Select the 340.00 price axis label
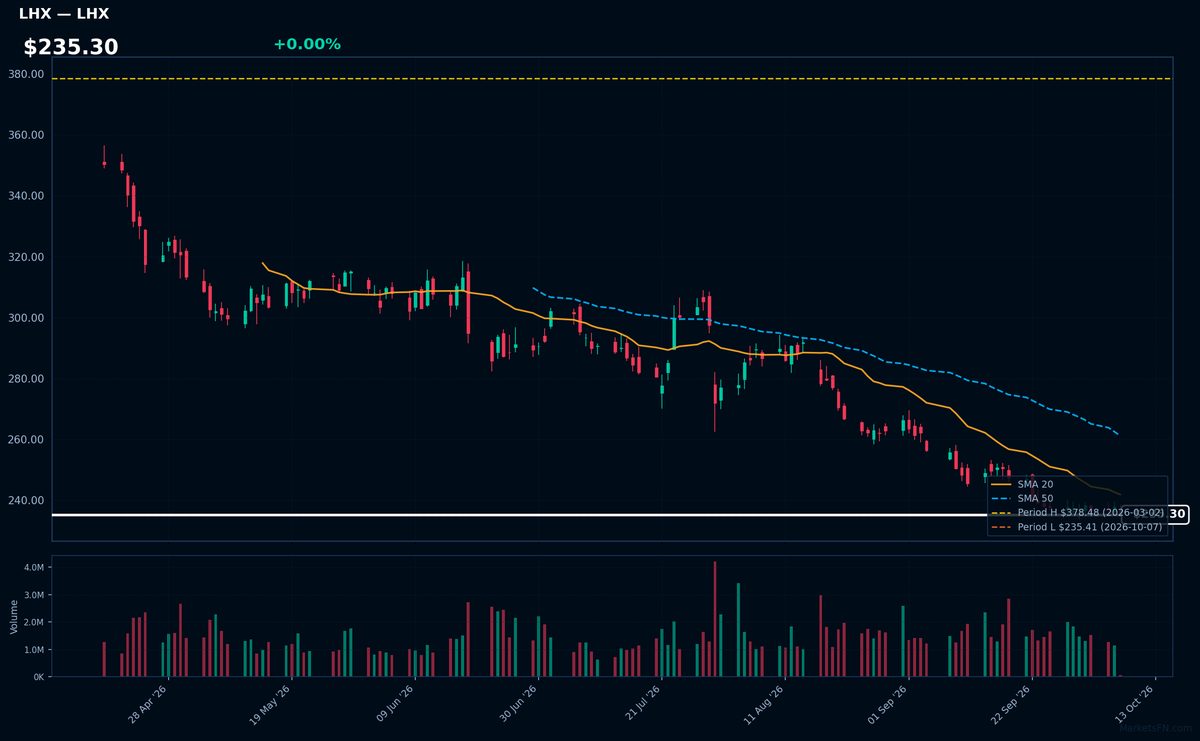The image size is (1200, 741). coord(26,196)
